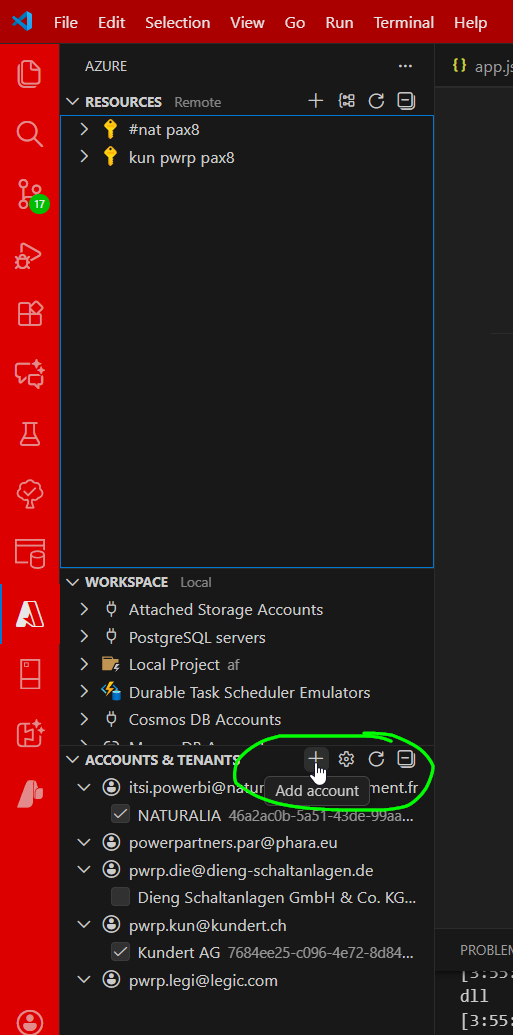Open the Testing flask view

[x=29, y=434]
